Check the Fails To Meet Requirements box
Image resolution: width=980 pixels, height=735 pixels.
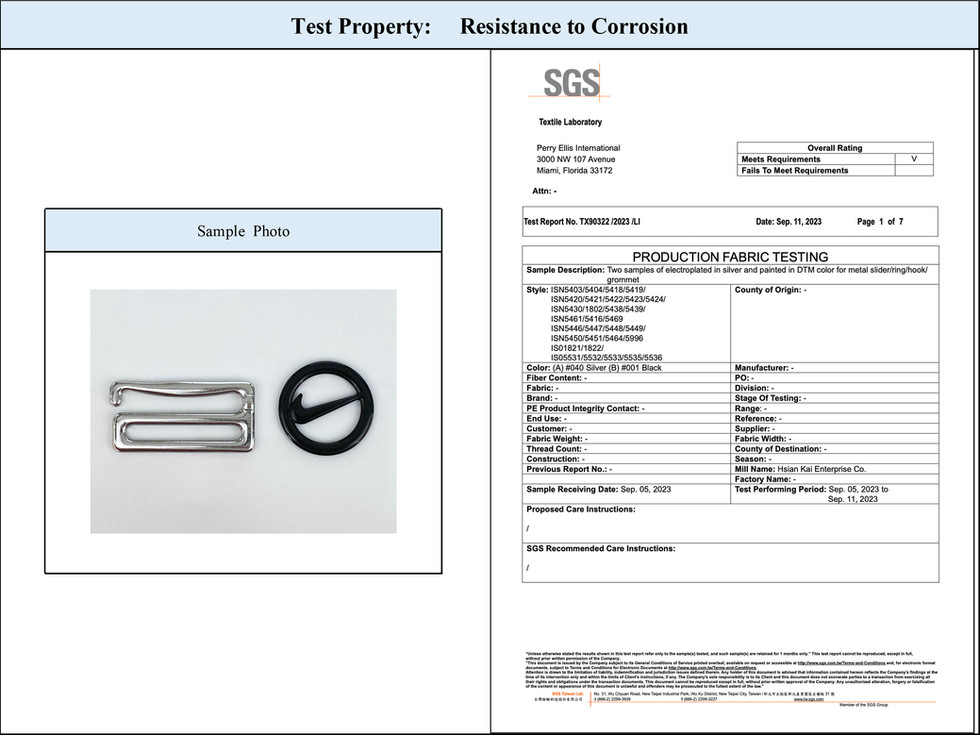914,169
